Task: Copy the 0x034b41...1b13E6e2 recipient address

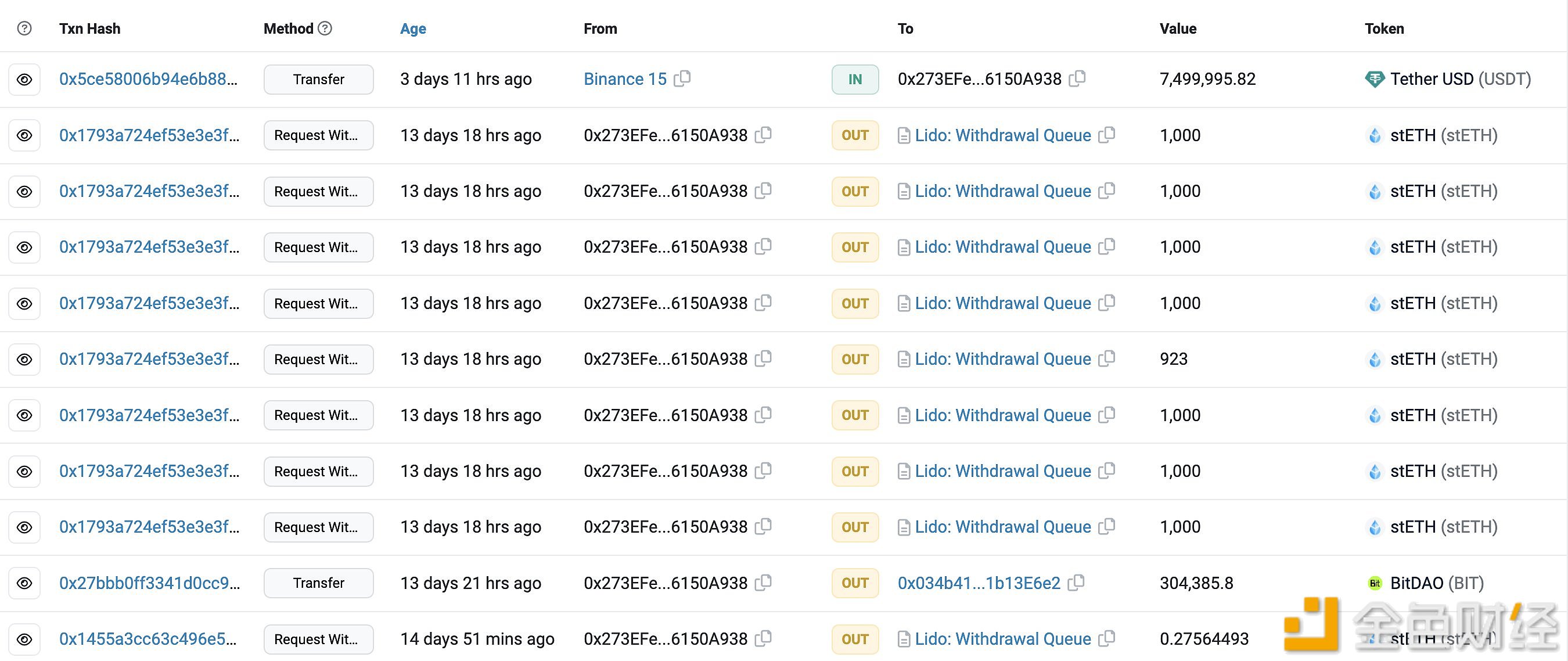Action: click(x=1076, y=583)
